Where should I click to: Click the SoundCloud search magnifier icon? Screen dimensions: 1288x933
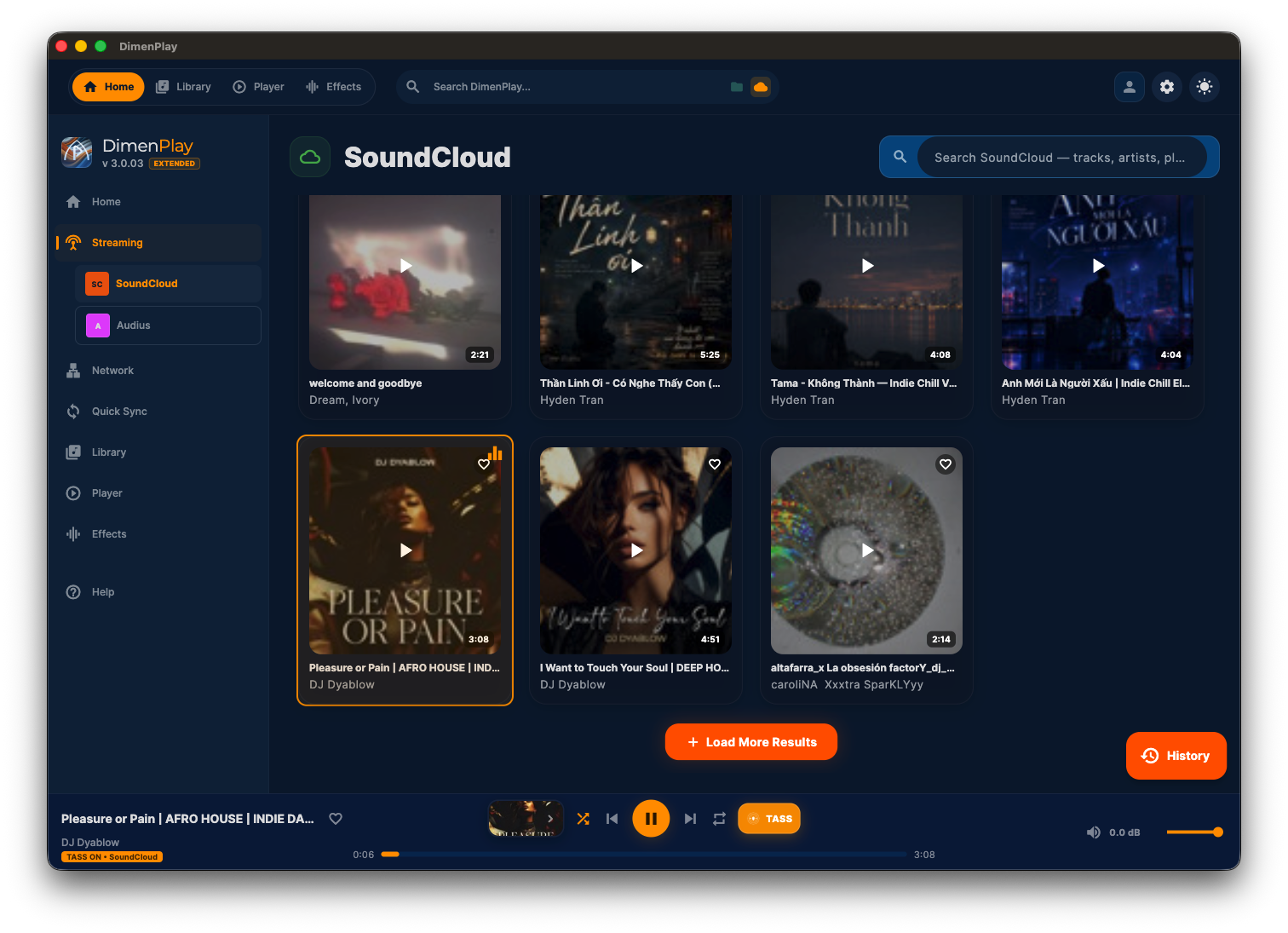(x=900, y=157)
